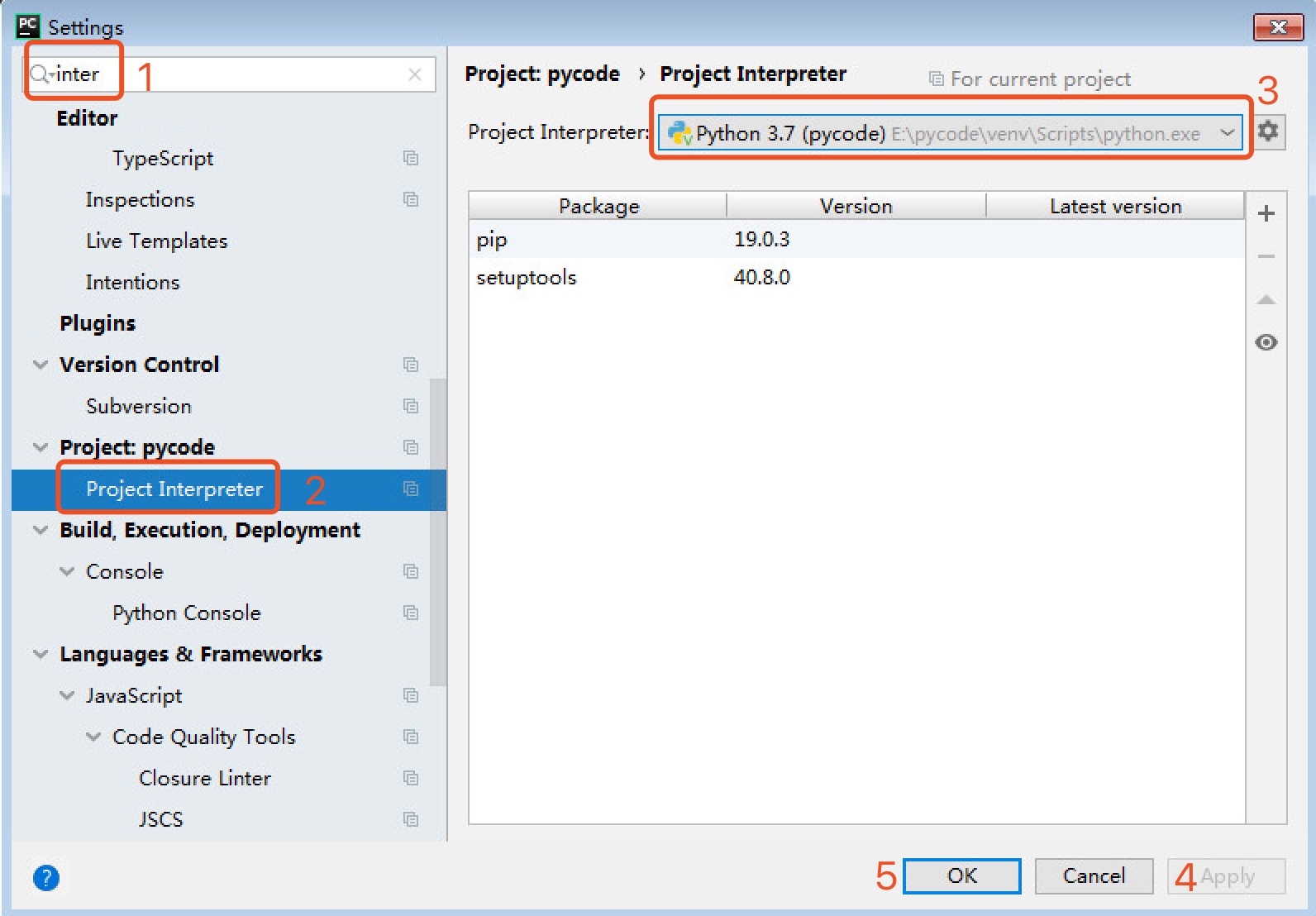Focus the settings search field
The image size is (1316, 916).
[230, 74]
